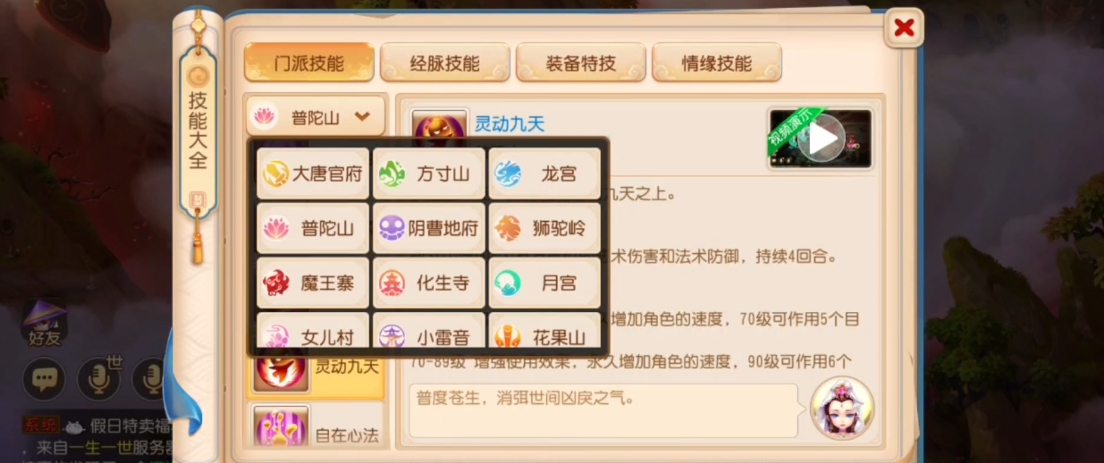Image resolution: width=1104 pixels, height=463 pixels.
Task: Choose 普陀山 in the sect list
Action: (313, 228)
